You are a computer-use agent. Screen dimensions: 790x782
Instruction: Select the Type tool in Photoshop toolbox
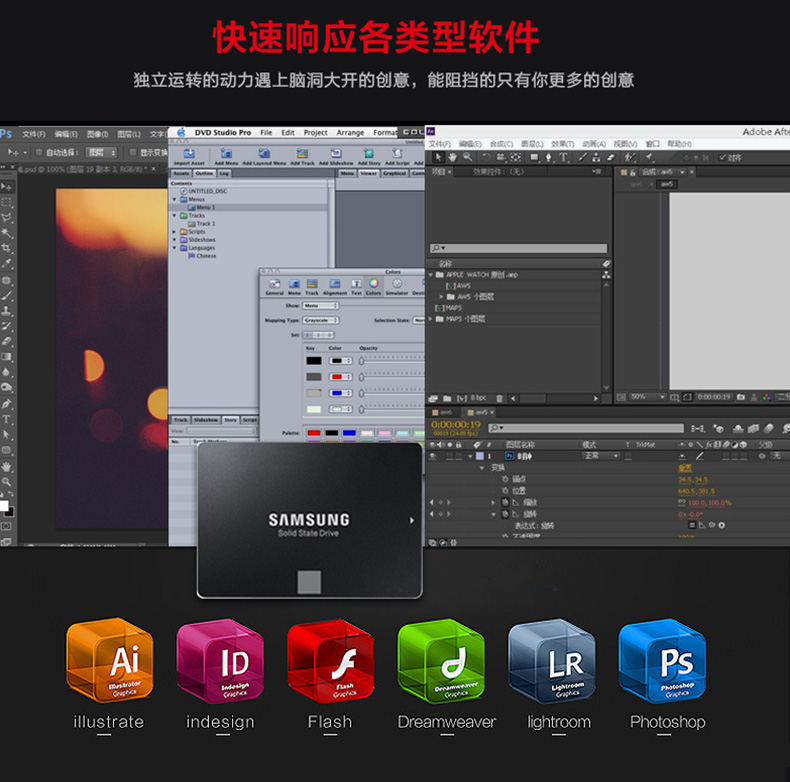7,419
